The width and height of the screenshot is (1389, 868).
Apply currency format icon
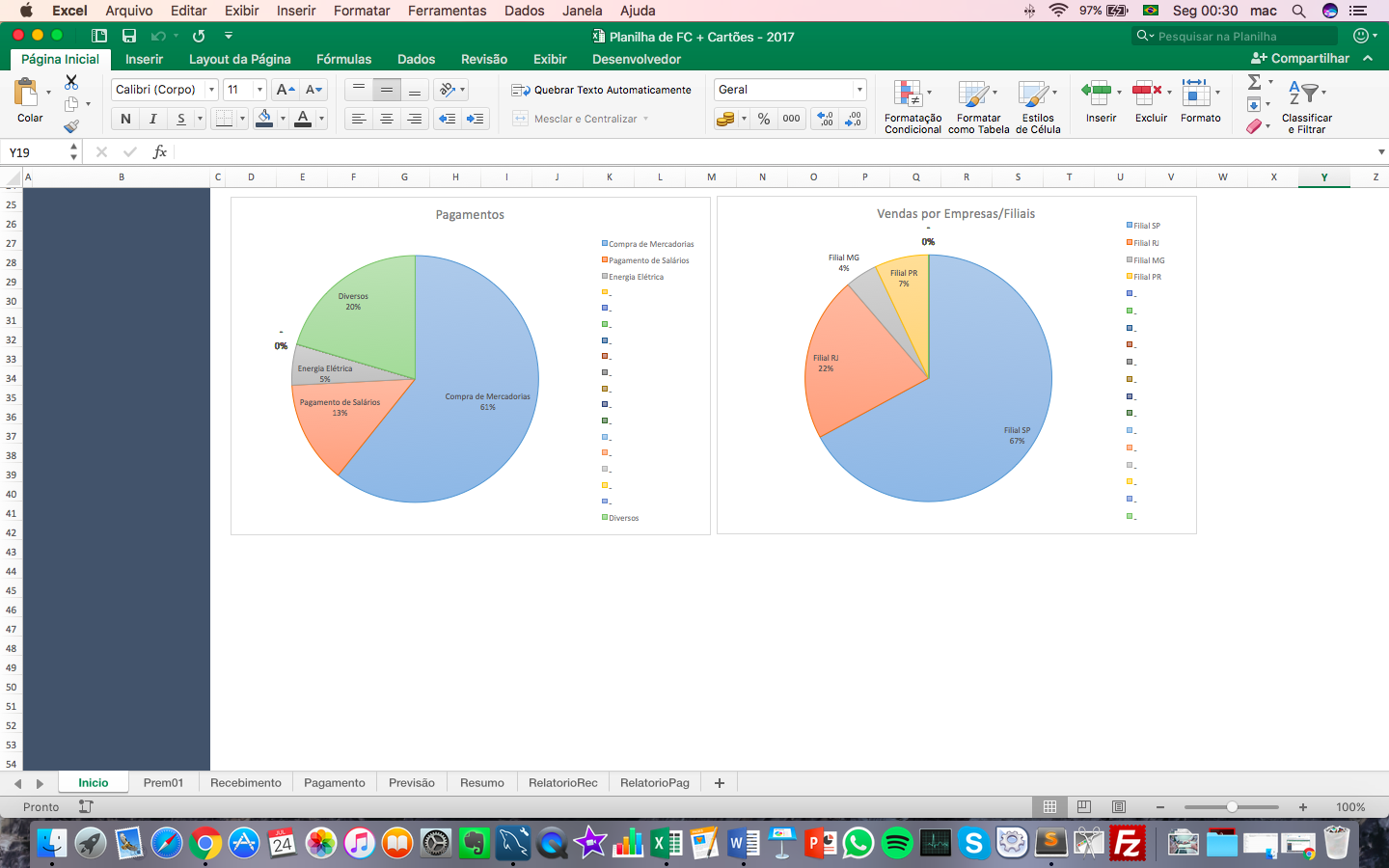point(725,119)
